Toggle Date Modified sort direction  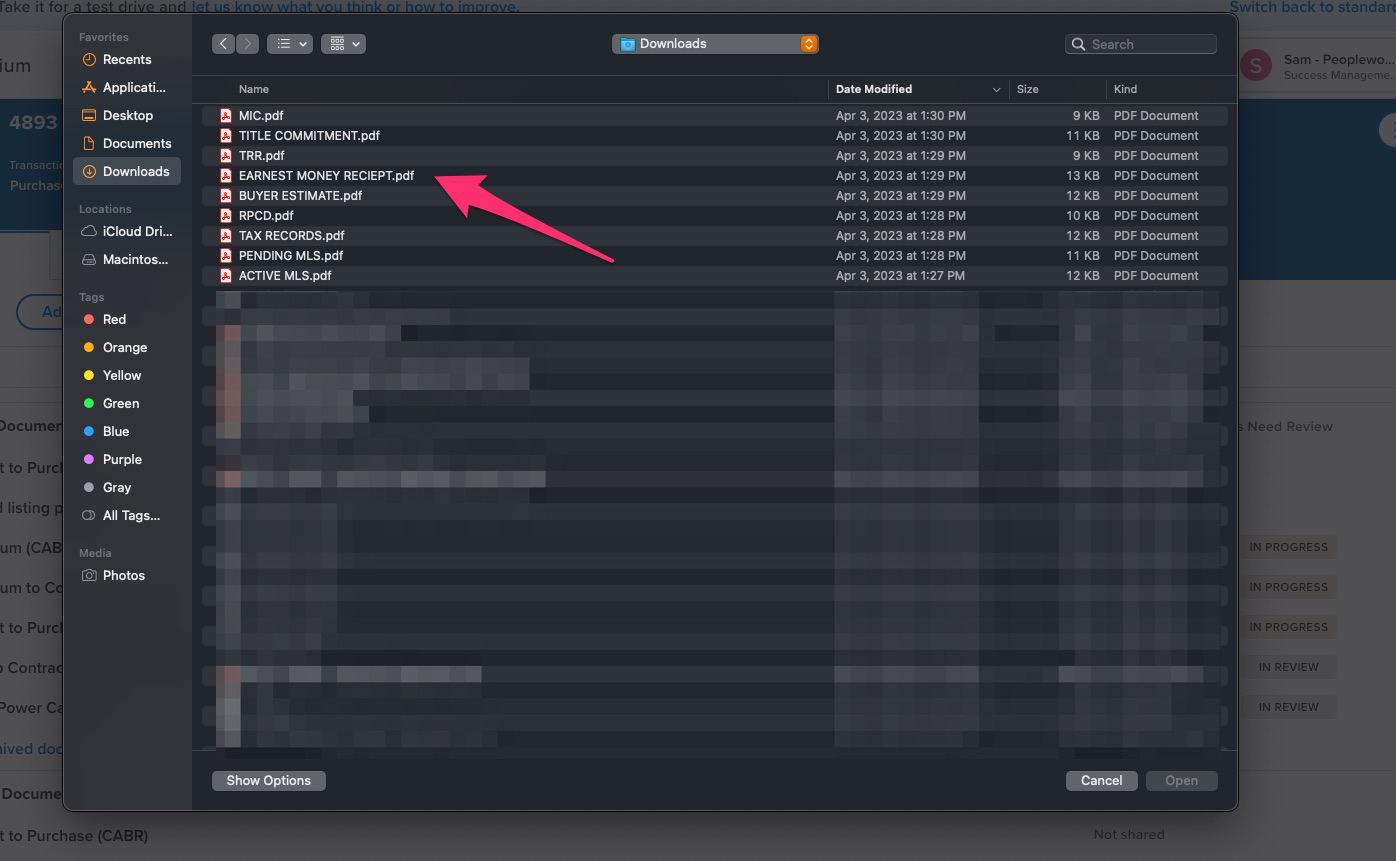tap(997, 89)
